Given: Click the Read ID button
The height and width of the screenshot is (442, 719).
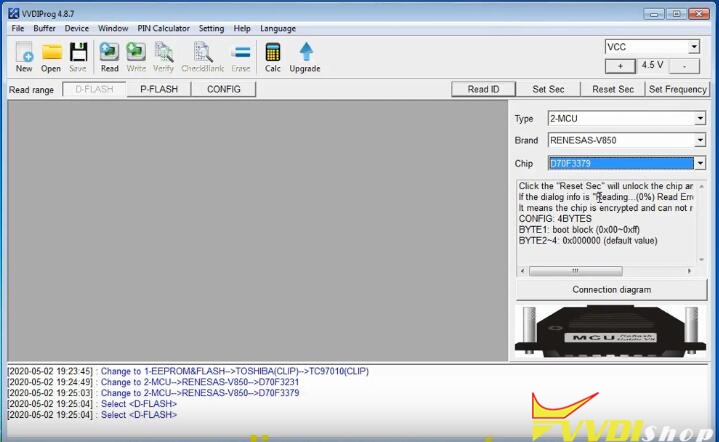Looking at the screenshot, I should click(483, 89).
